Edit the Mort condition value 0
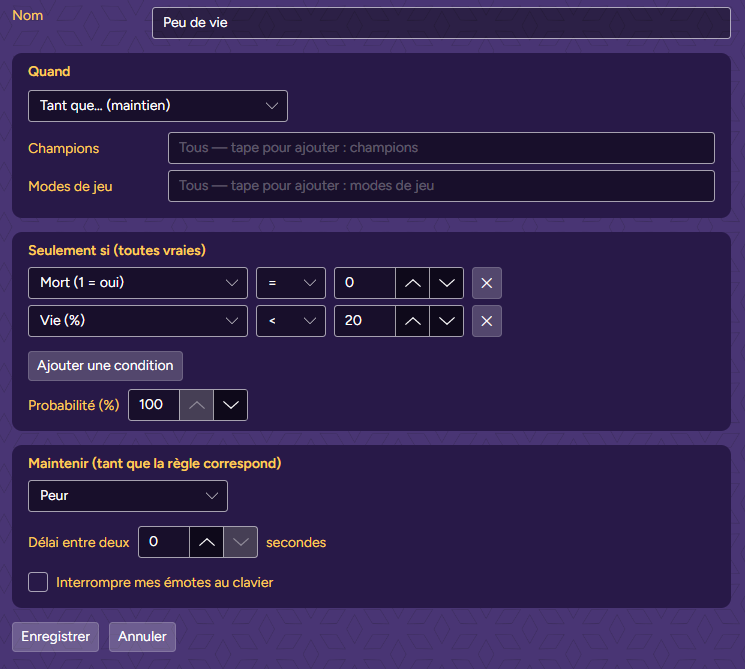745x669 pixels. tap(365, 283)
